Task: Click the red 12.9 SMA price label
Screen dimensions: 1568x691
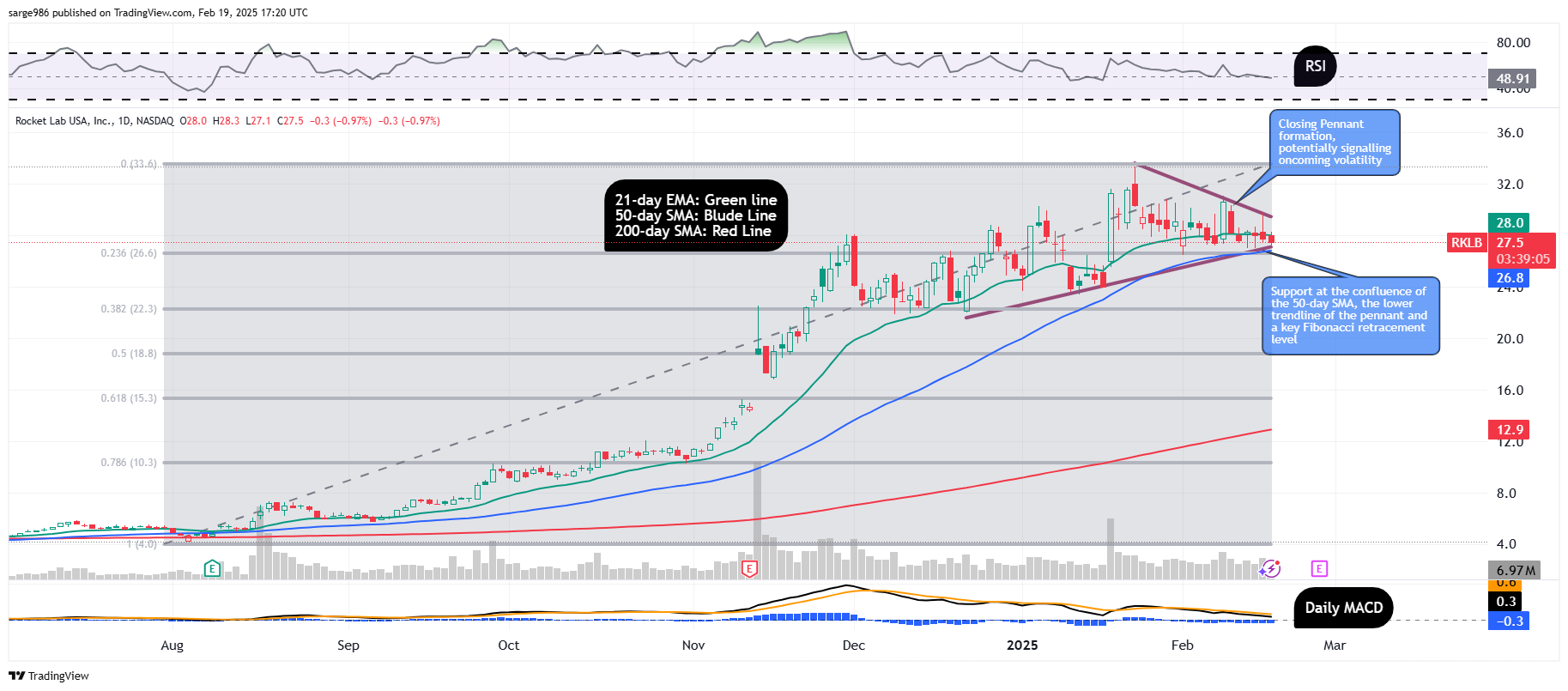Action: 1510,430
